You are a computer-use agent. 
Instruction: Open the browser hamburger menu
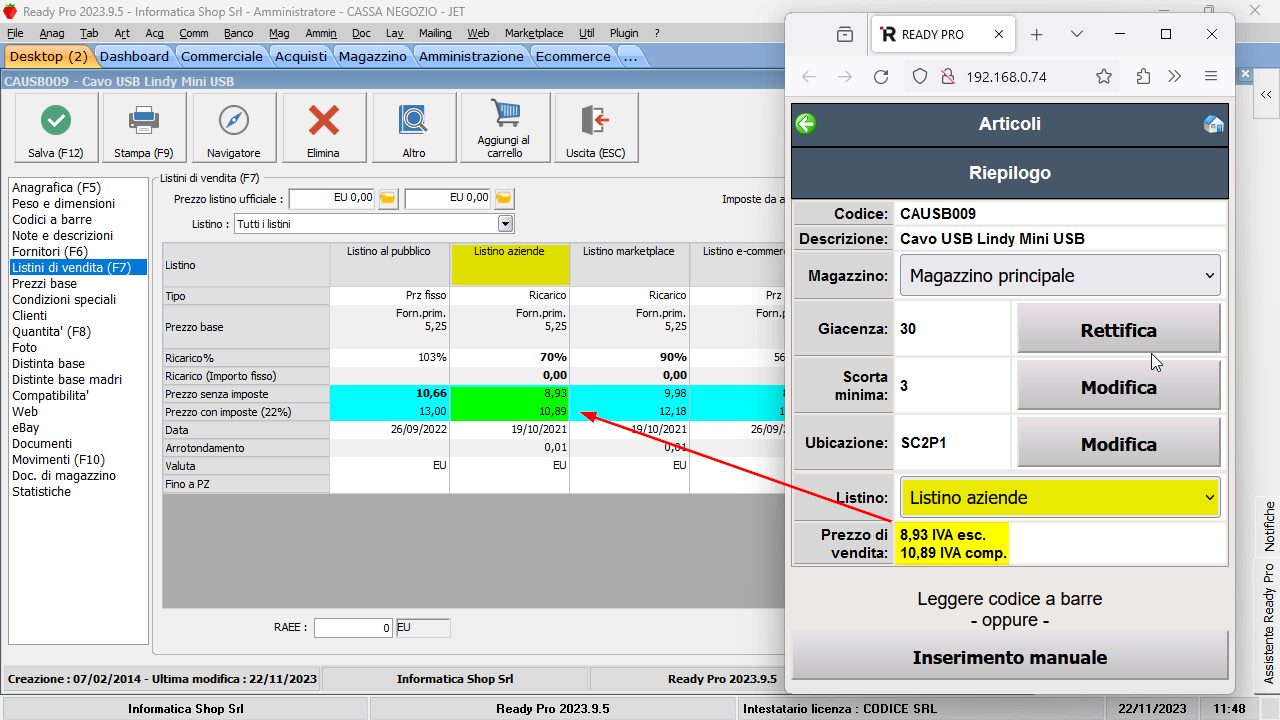[1211, 77]
